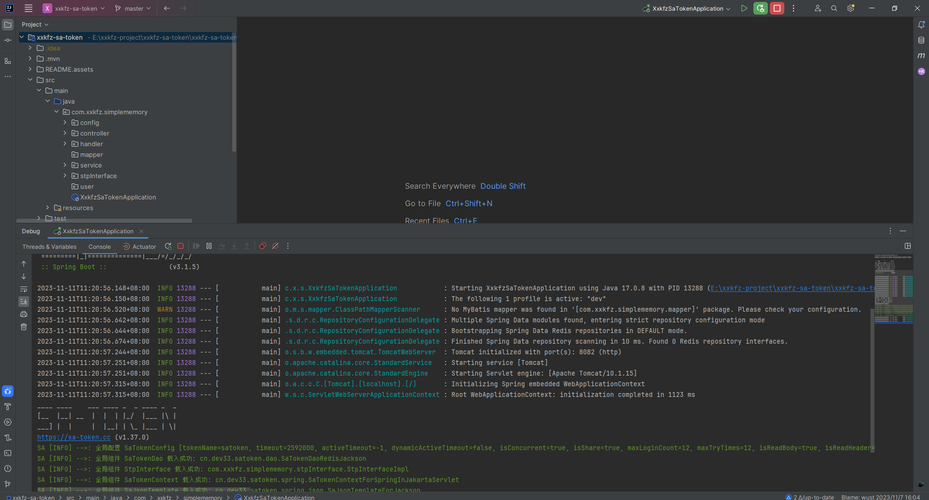This screenshot has height=500, width=929.
Task: Open the Notifications bell on right sidebar
Action: tap(921, 23)
